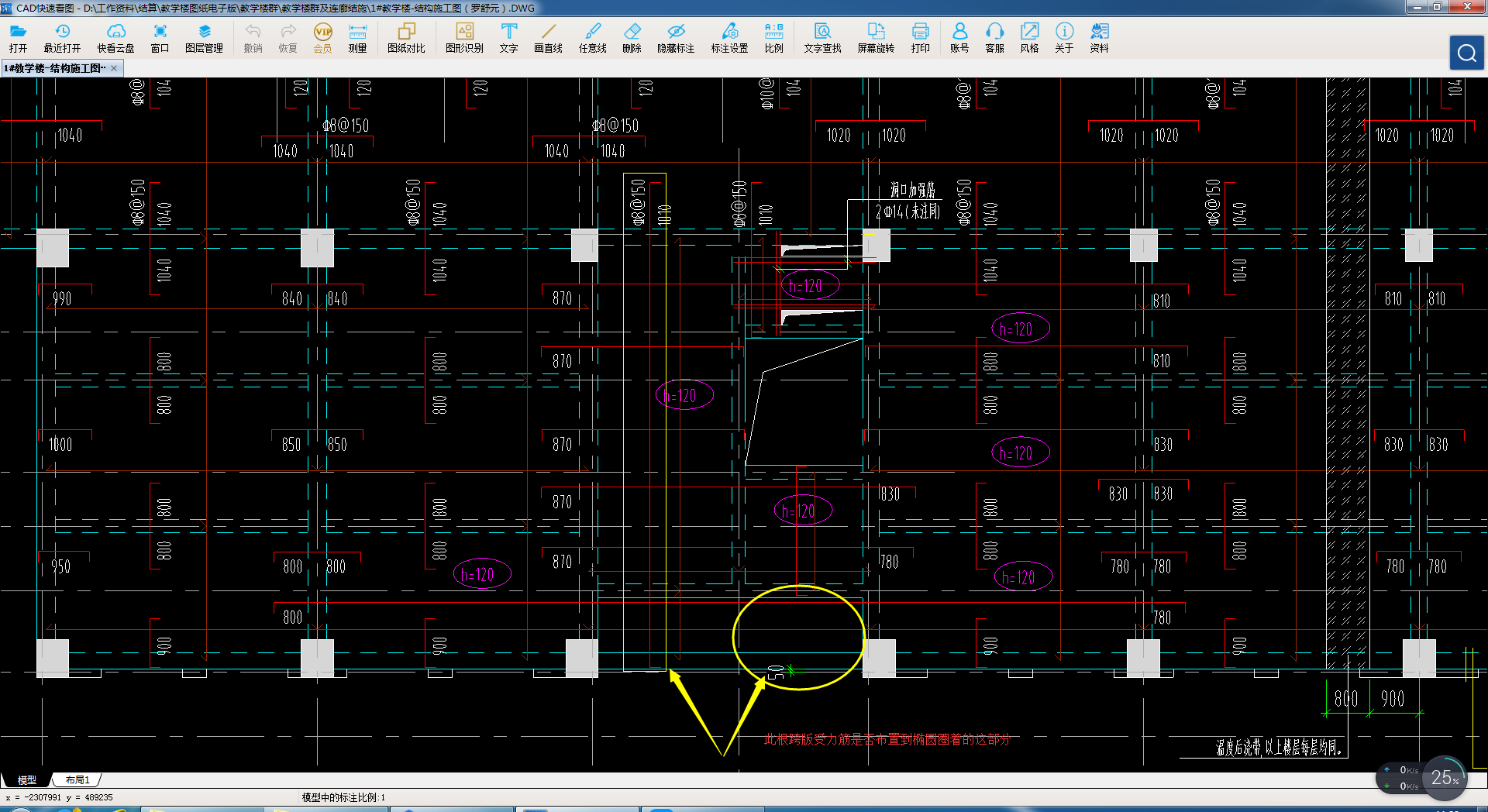
Task: Select the Freehand Line (任意线) tool
Action: click(592, 38)
